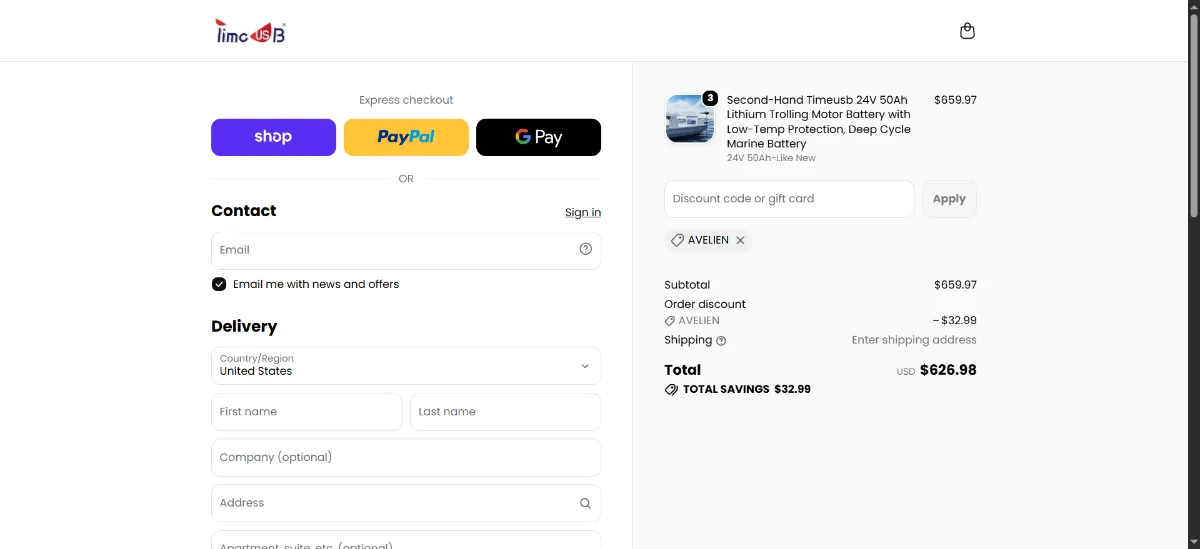
Task: Remove the AVELIEN discount code
Action: pyautogui.click(x=740, y=240)
